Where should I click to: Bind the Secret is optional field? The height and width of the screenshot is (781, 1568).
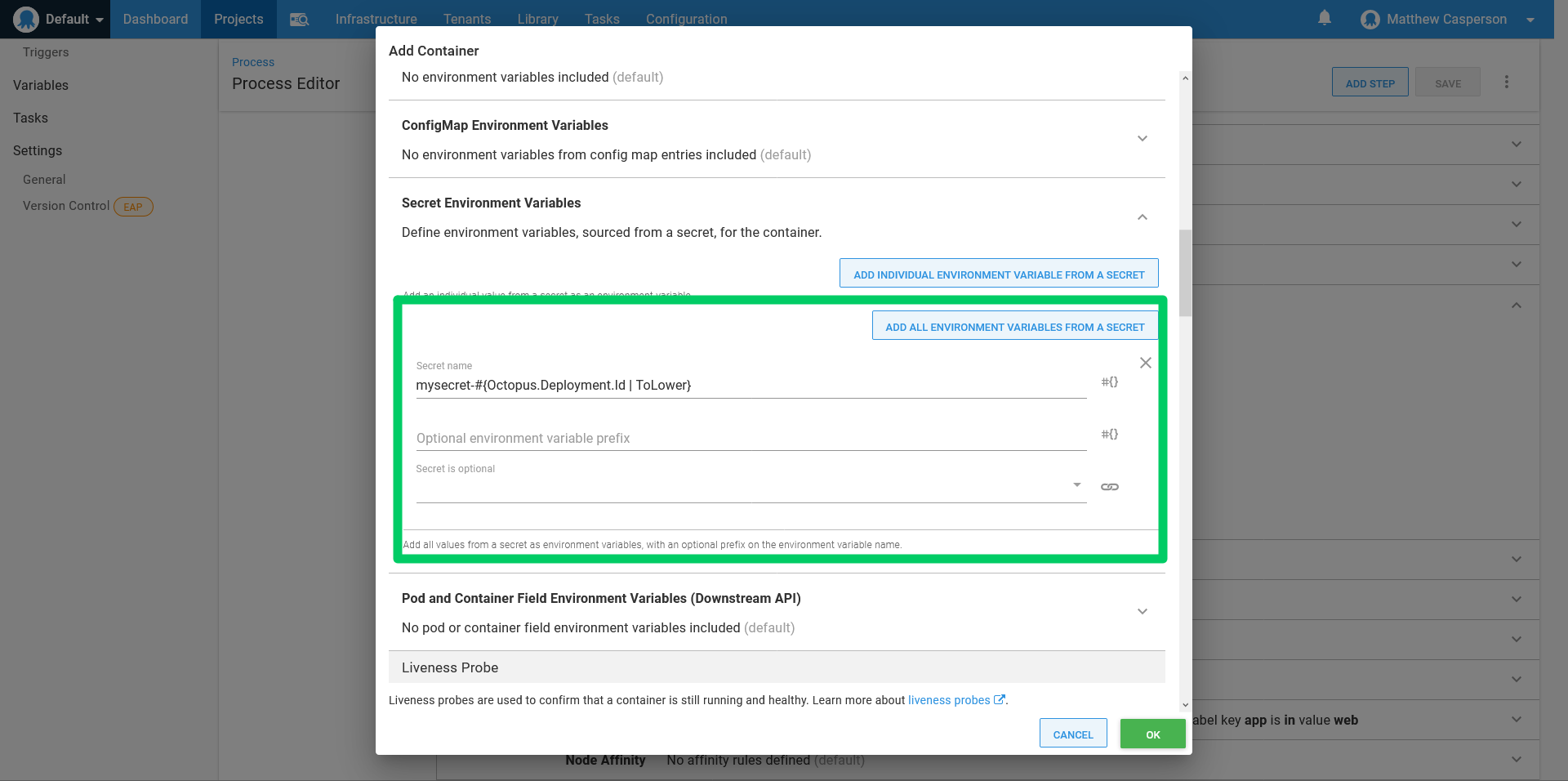1109,487
